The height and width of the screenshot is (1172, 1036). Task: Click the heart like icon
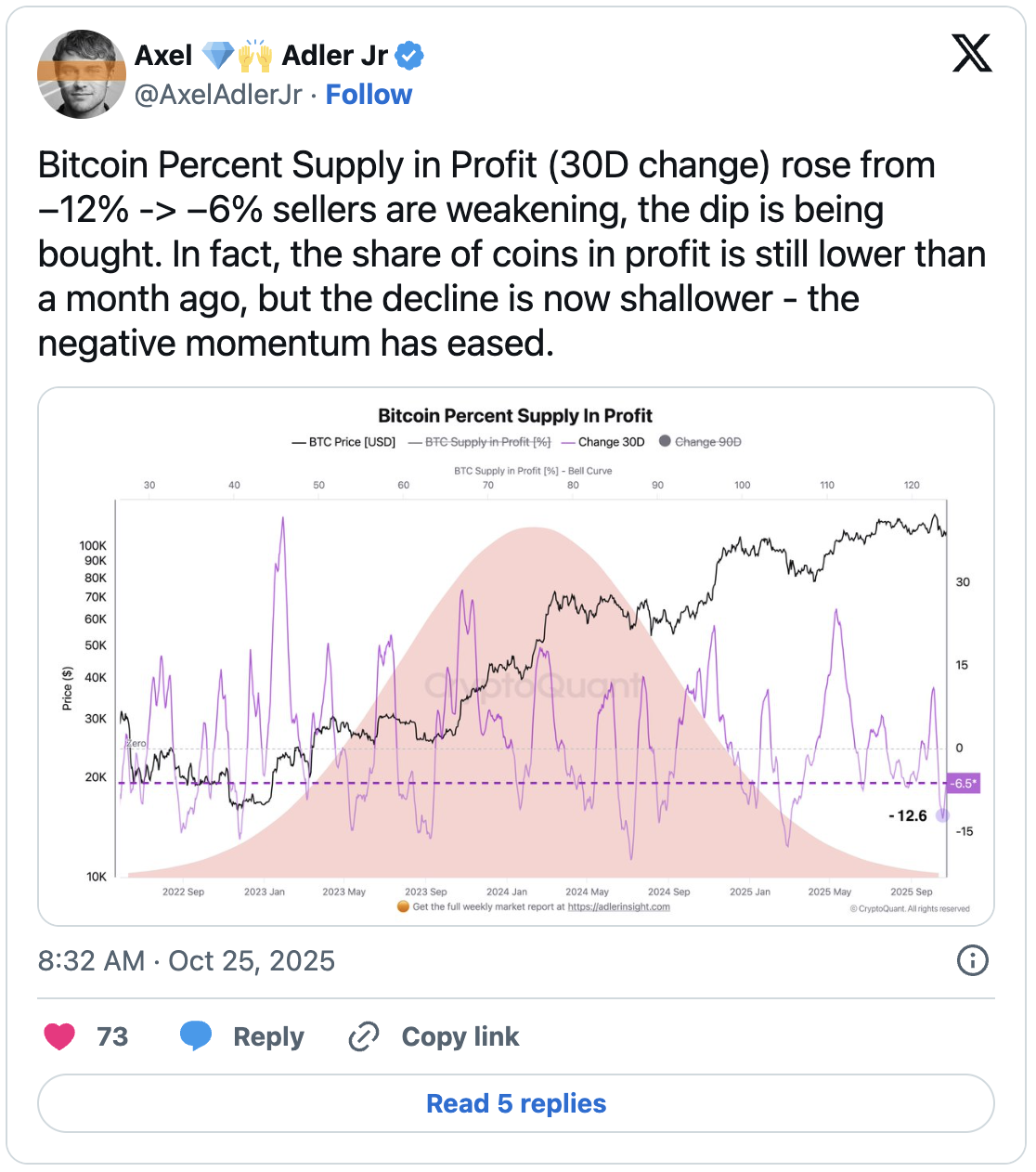(59, 1036)
